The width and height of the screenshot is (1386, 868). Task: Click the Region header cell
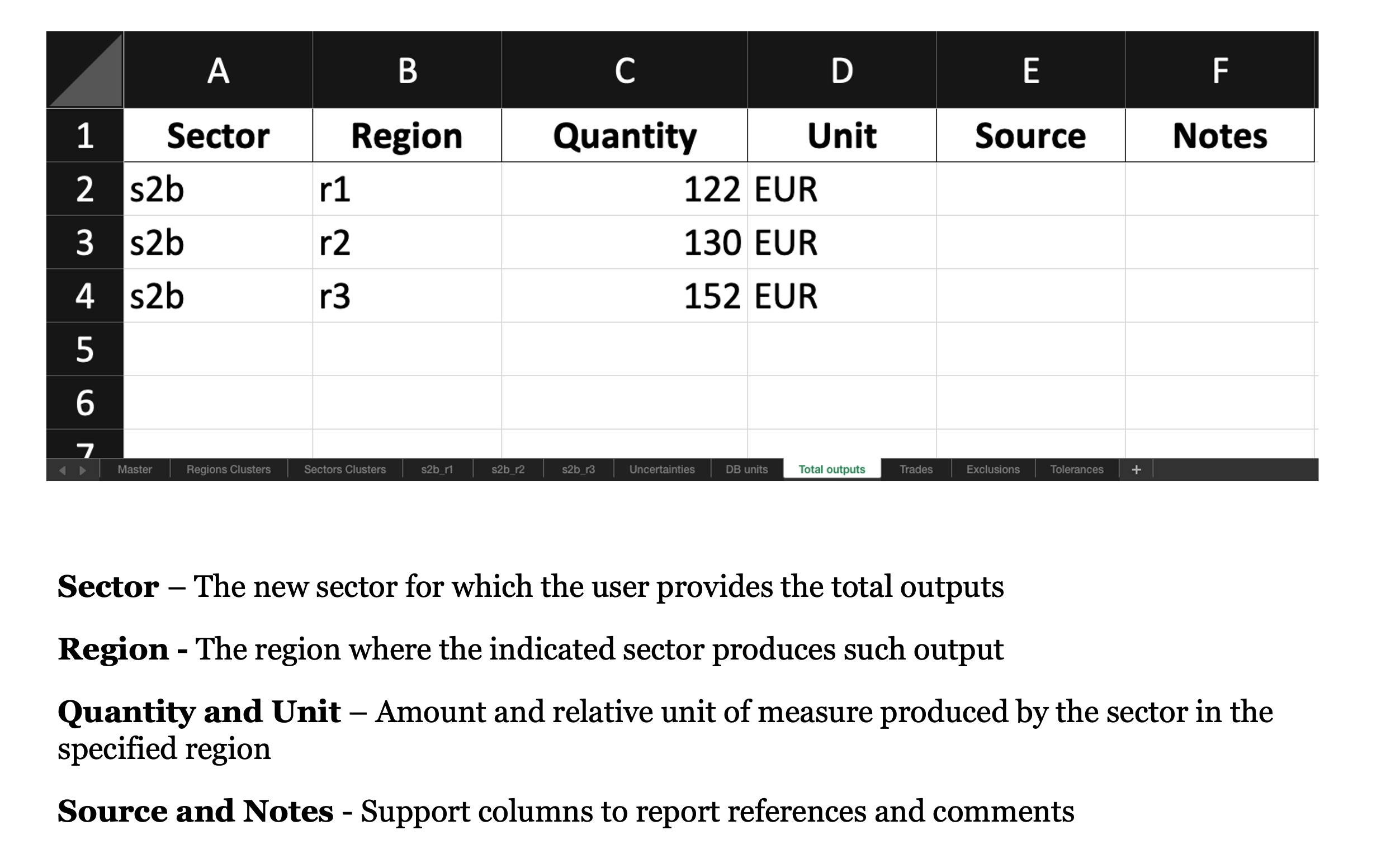coord(407,135)
